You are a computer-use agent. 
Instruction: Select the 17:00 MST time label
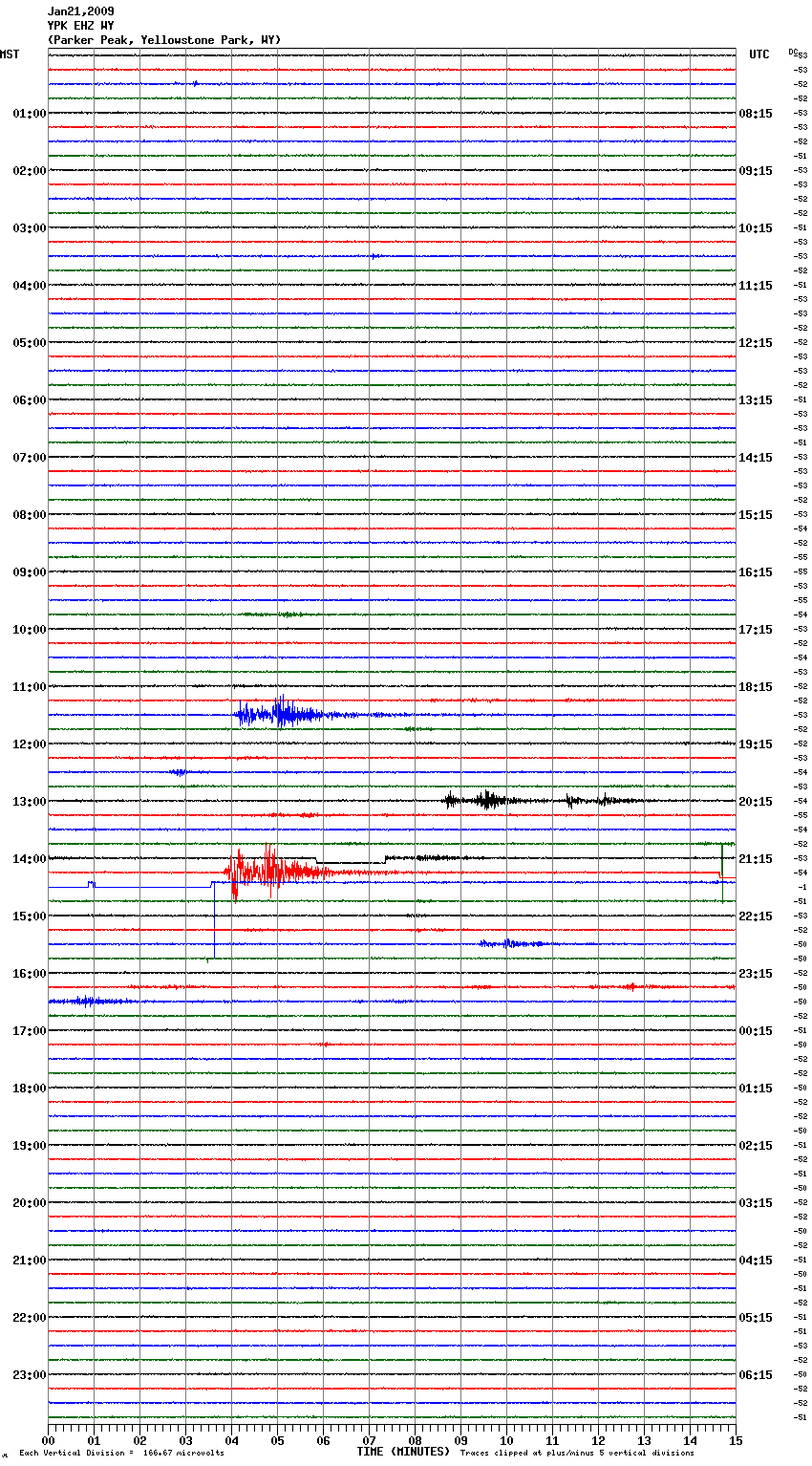coord(30,1031)
